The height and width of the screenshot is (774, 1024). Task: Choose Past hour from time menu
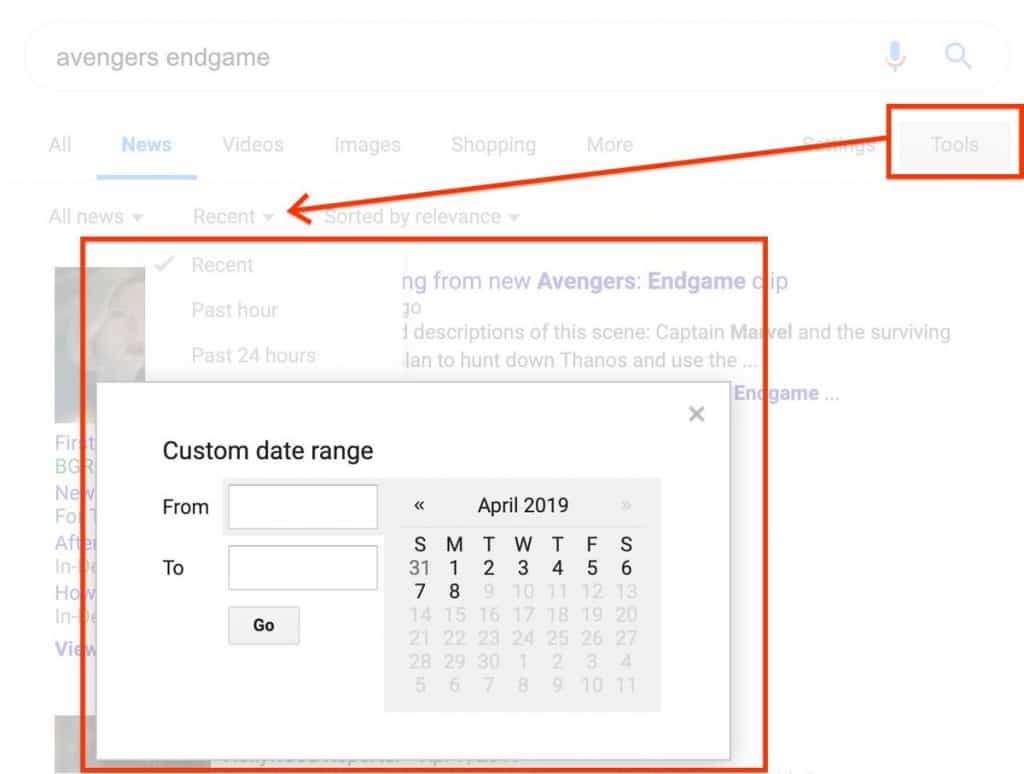point(235,310)
